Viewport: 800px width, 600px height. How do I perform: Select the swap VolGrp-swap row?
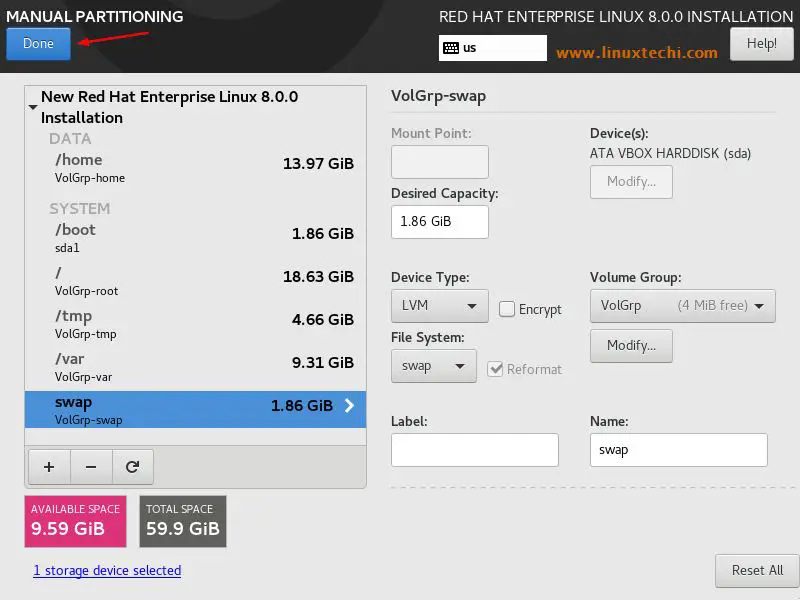[x=195, y=410]
